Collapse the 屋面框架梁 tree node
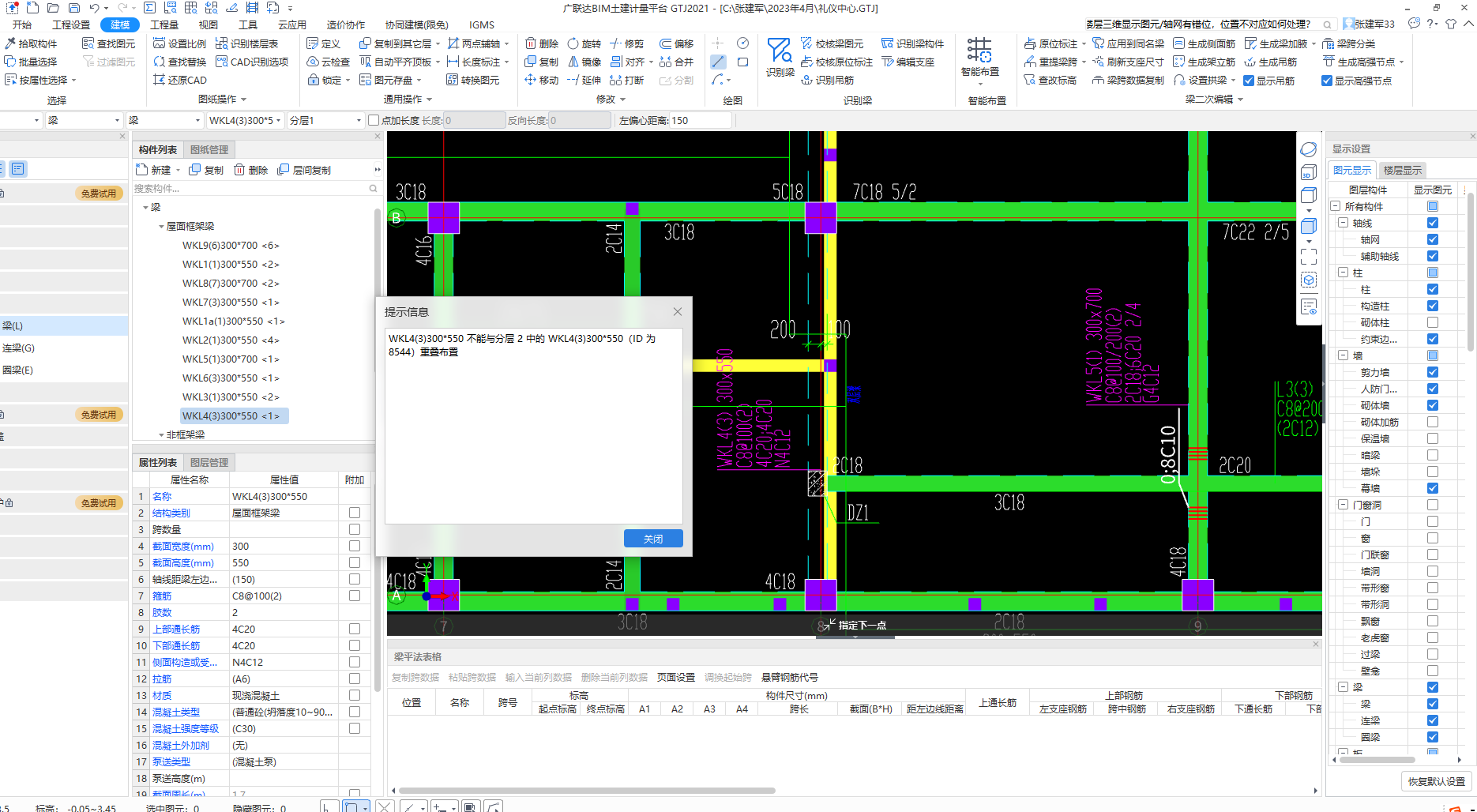The image size is (1477, 812). tap(161, 227)
